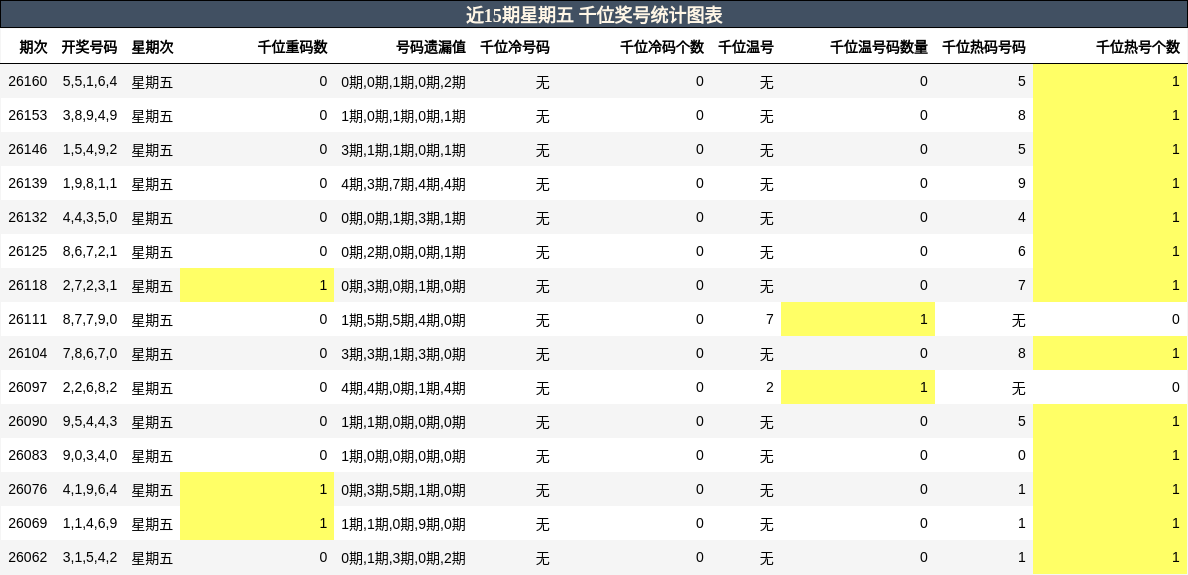Click winning numbers 3,8,9,4,9
This screenshot has width=1188, height=575.
pyautogui.click(x=90, y=115)
